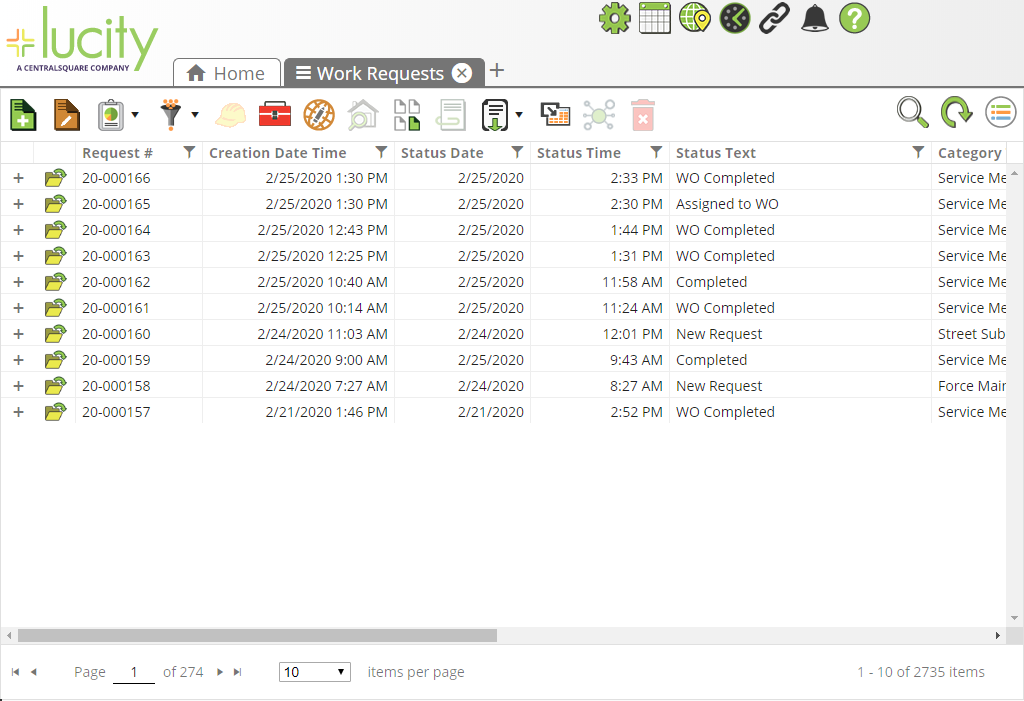1024x701 pixels.
Task: Show records on the map globe icon
Action: [x=317, y=114]
